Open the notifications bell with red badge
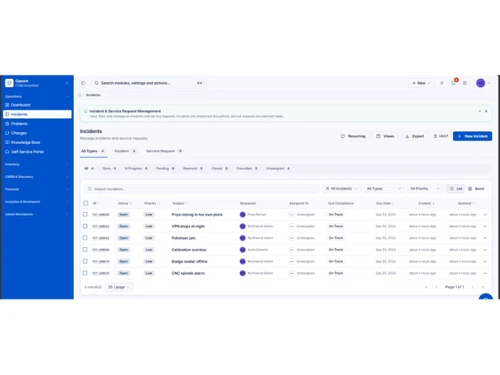This screenshot has height=375, width=500. click(453, 83)
